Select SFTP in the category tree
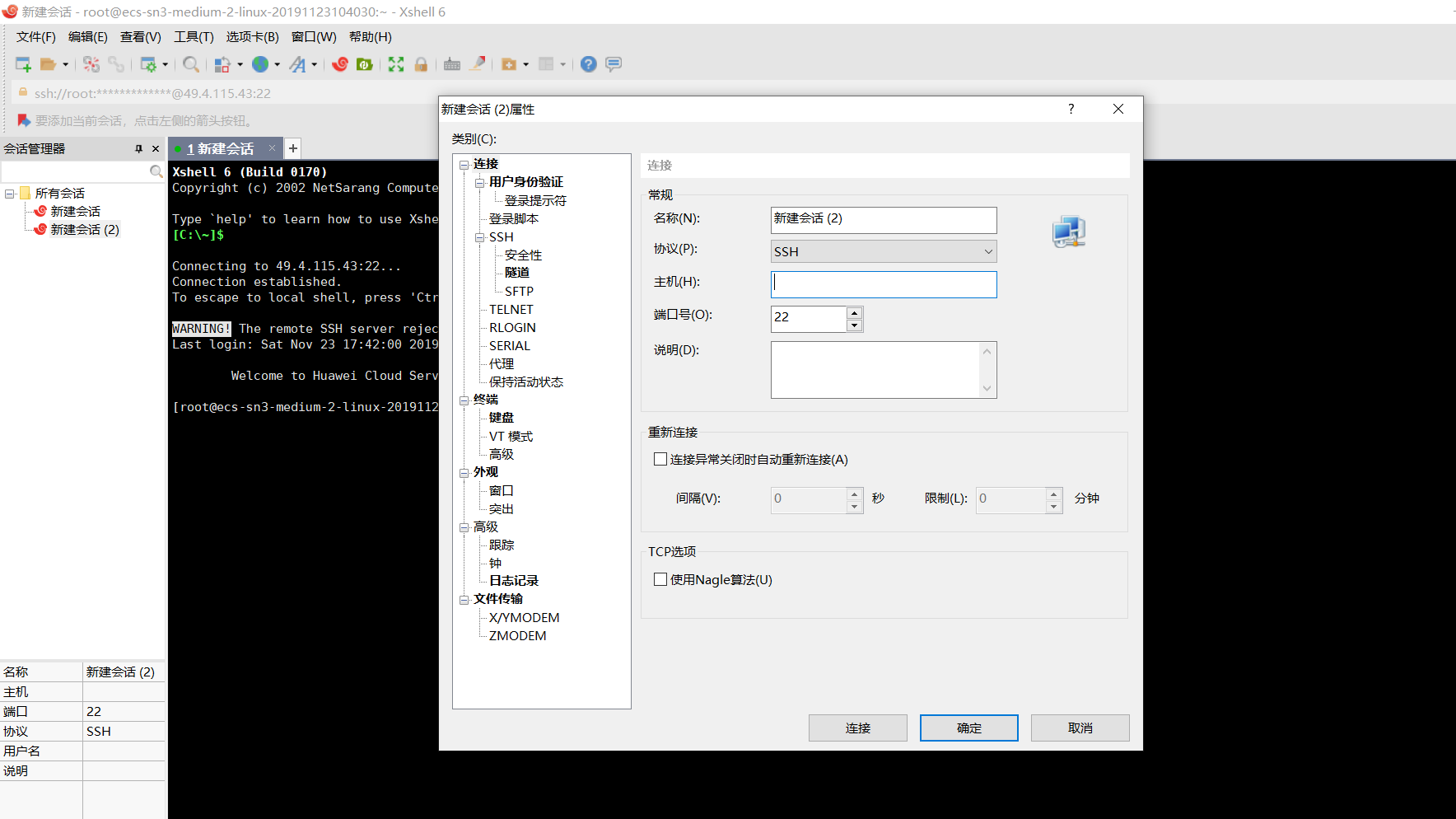The height and width of the screenshot is (819, 1456). (519, 292)
